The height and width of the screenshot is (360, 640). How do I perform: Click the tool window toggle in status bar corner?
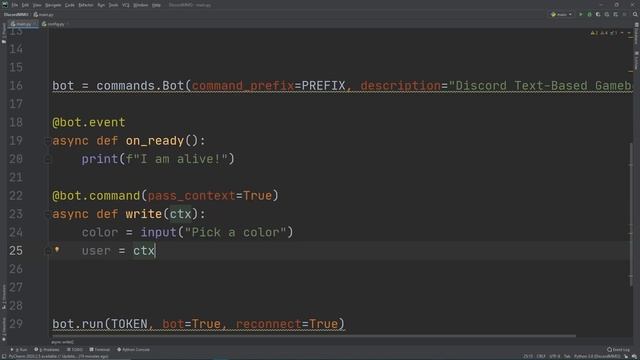[4, 356]
